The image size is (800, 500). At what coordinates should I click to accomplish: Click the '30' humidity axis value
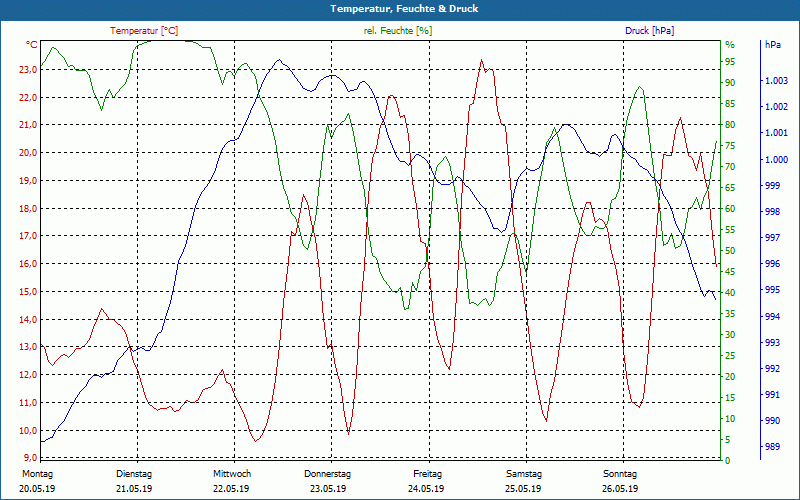click(730, 335)
